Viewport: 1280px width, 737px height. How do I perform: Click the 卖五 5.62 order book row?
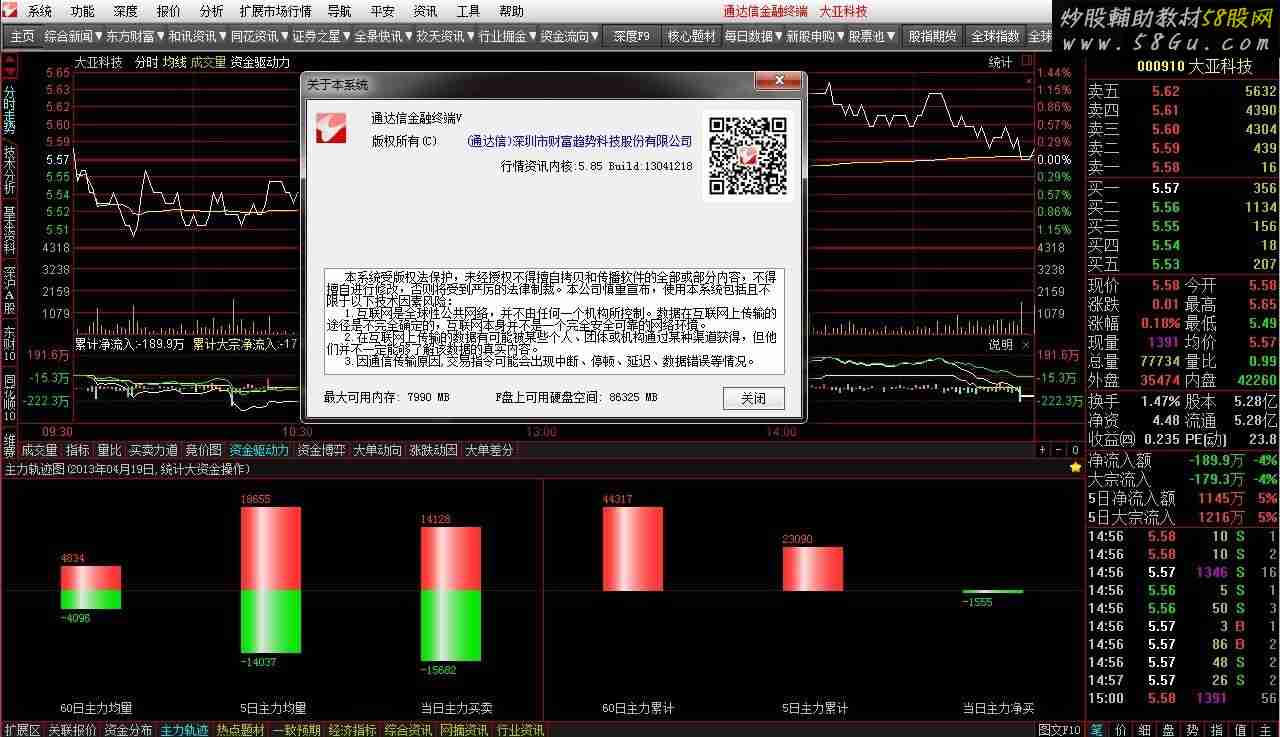pyautogui.click(x=1182, y=91)
